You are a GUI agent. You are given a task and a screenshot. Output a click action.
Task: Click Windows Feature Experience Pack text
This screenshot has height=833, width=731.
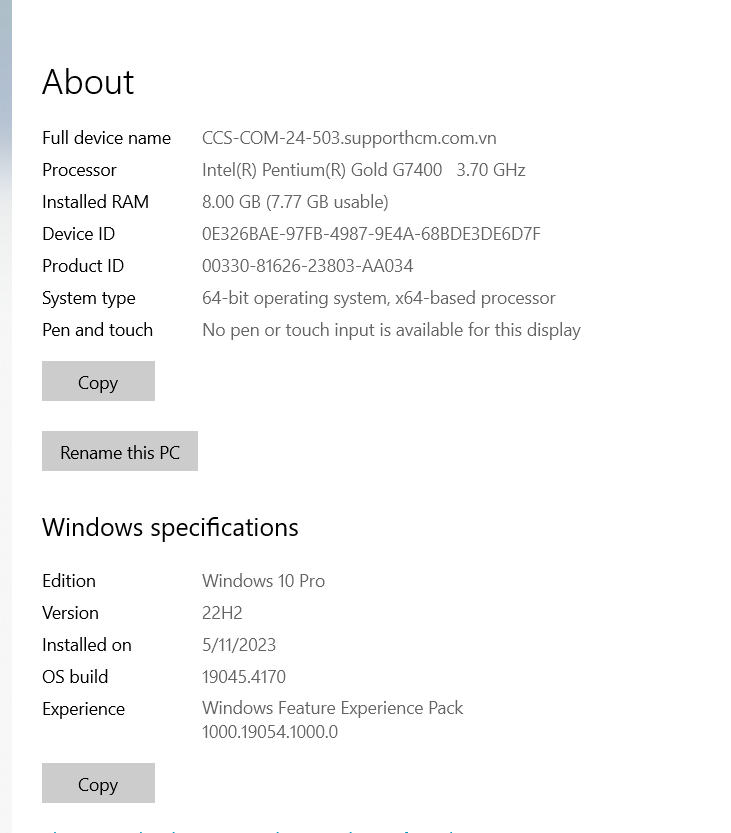click(332, 709)
